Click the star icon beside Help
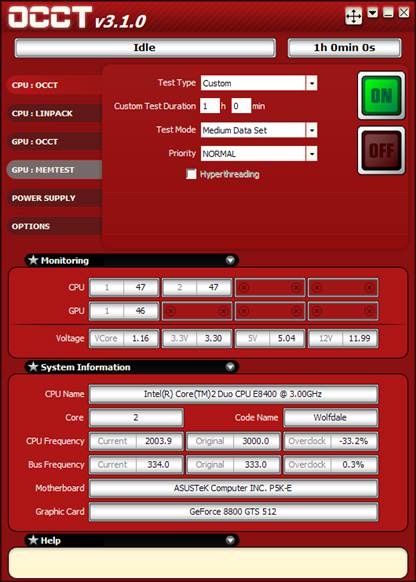 pos(33,540)
